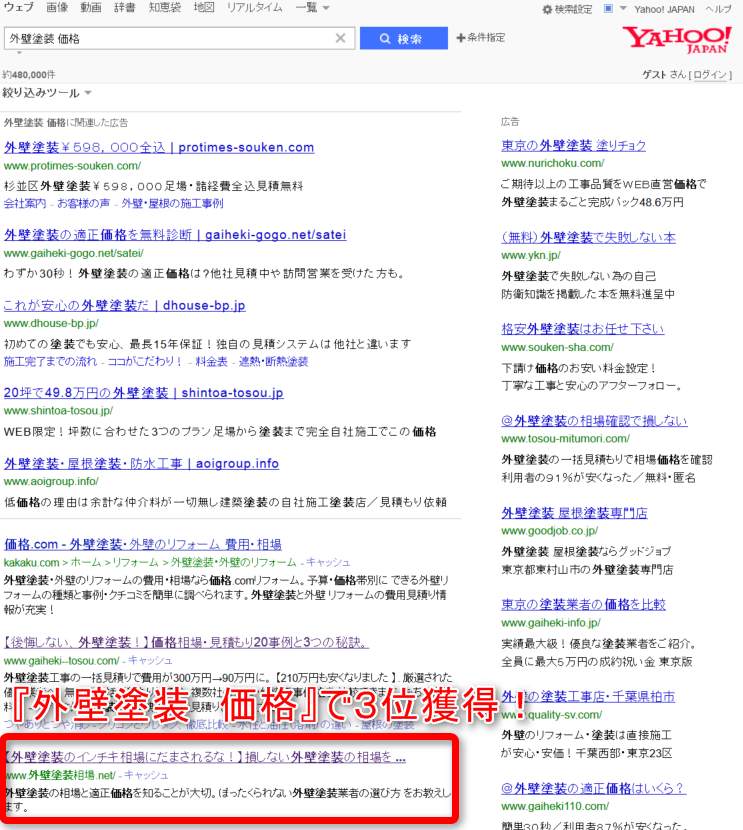Image resolution: width=743 pixels, height=830 pixels.
Task: Open sidebar ad 外壁塗装 屋根塗装専門店
Action: (x=574, y=513)
